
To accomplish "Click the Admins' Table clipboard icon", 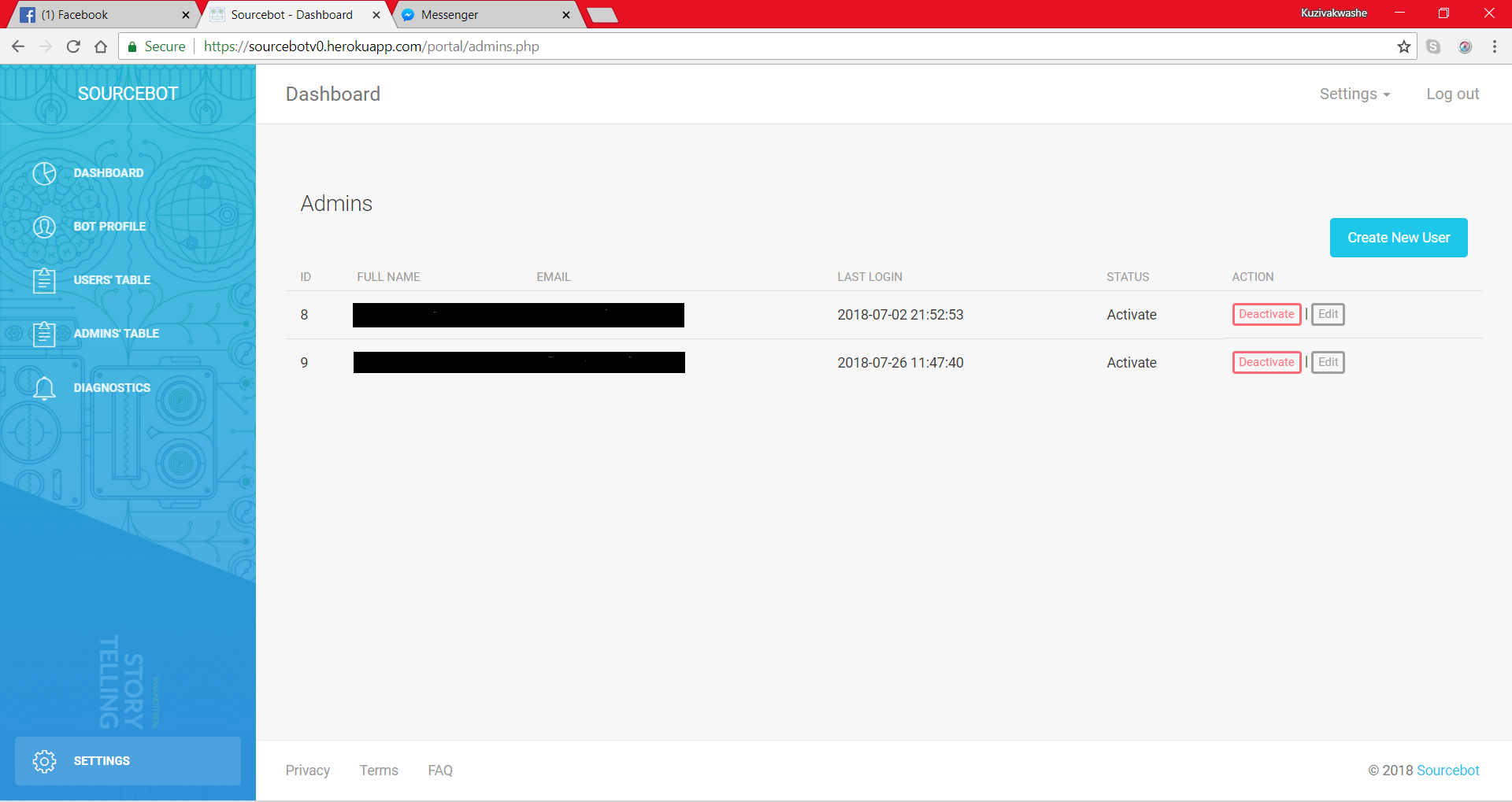I will point(44,334).
